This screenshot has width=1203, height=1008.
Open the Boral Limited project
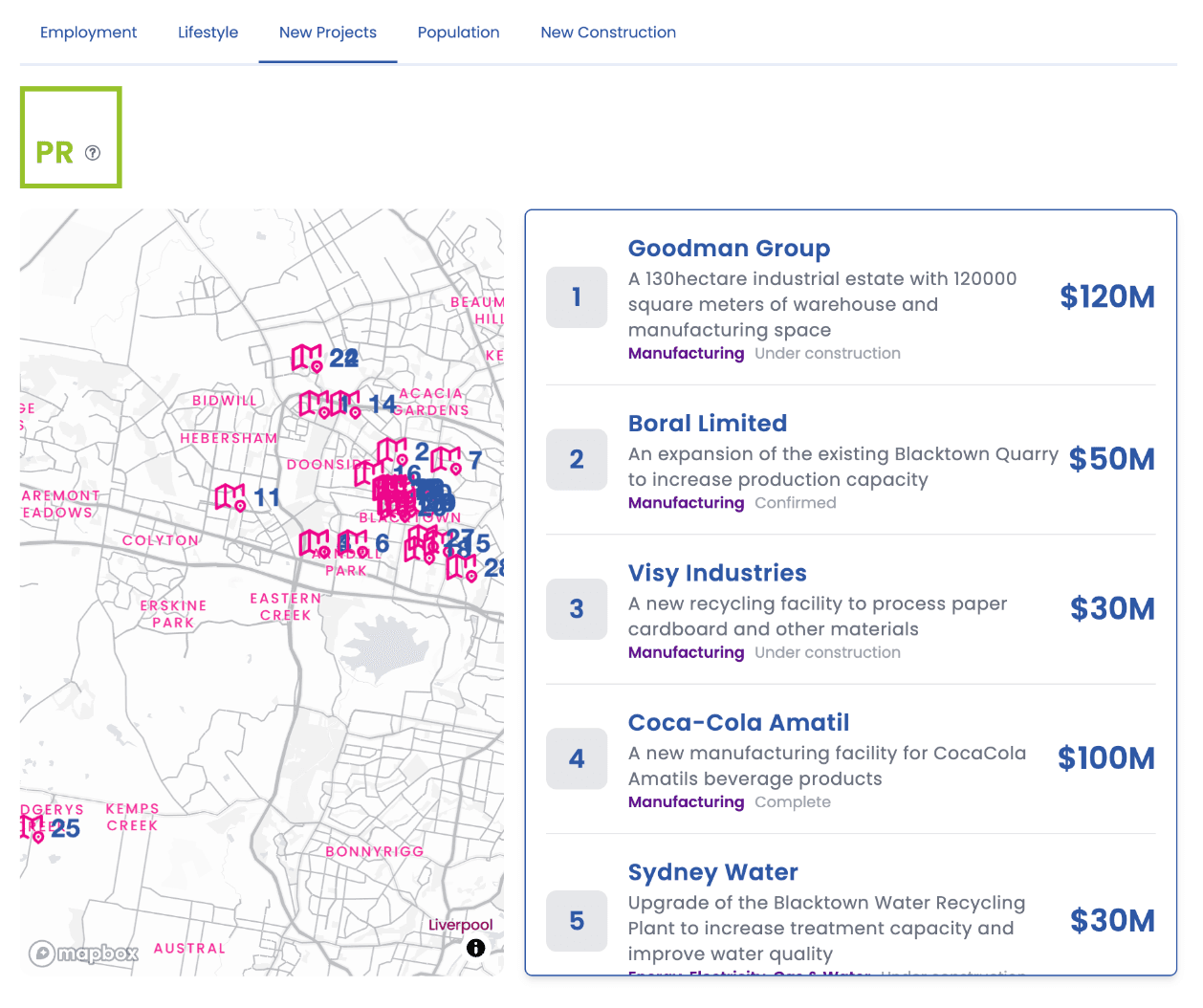708,424
